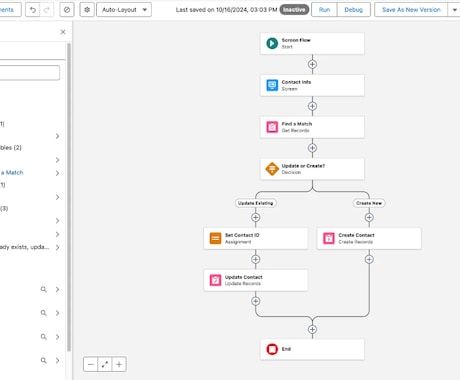The image size is (460, 380).
Task: Add element before End node
Action: [312, 329]
